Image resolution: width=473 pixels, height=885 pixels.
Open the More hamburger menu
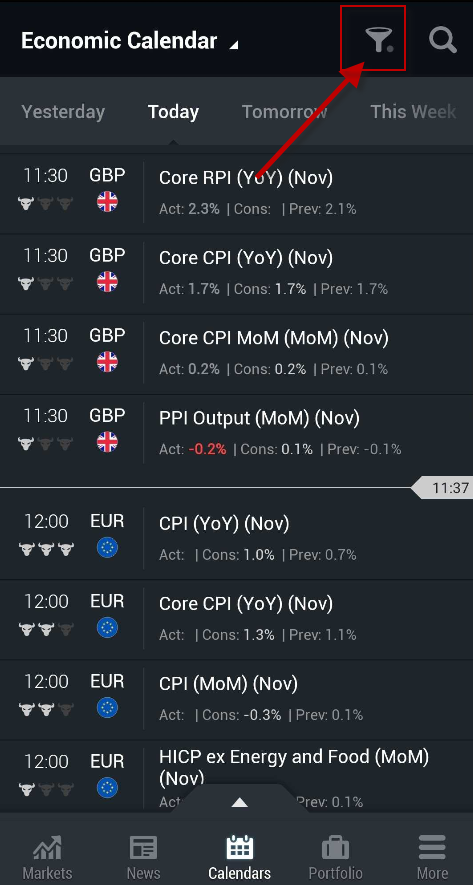[432, 857]
